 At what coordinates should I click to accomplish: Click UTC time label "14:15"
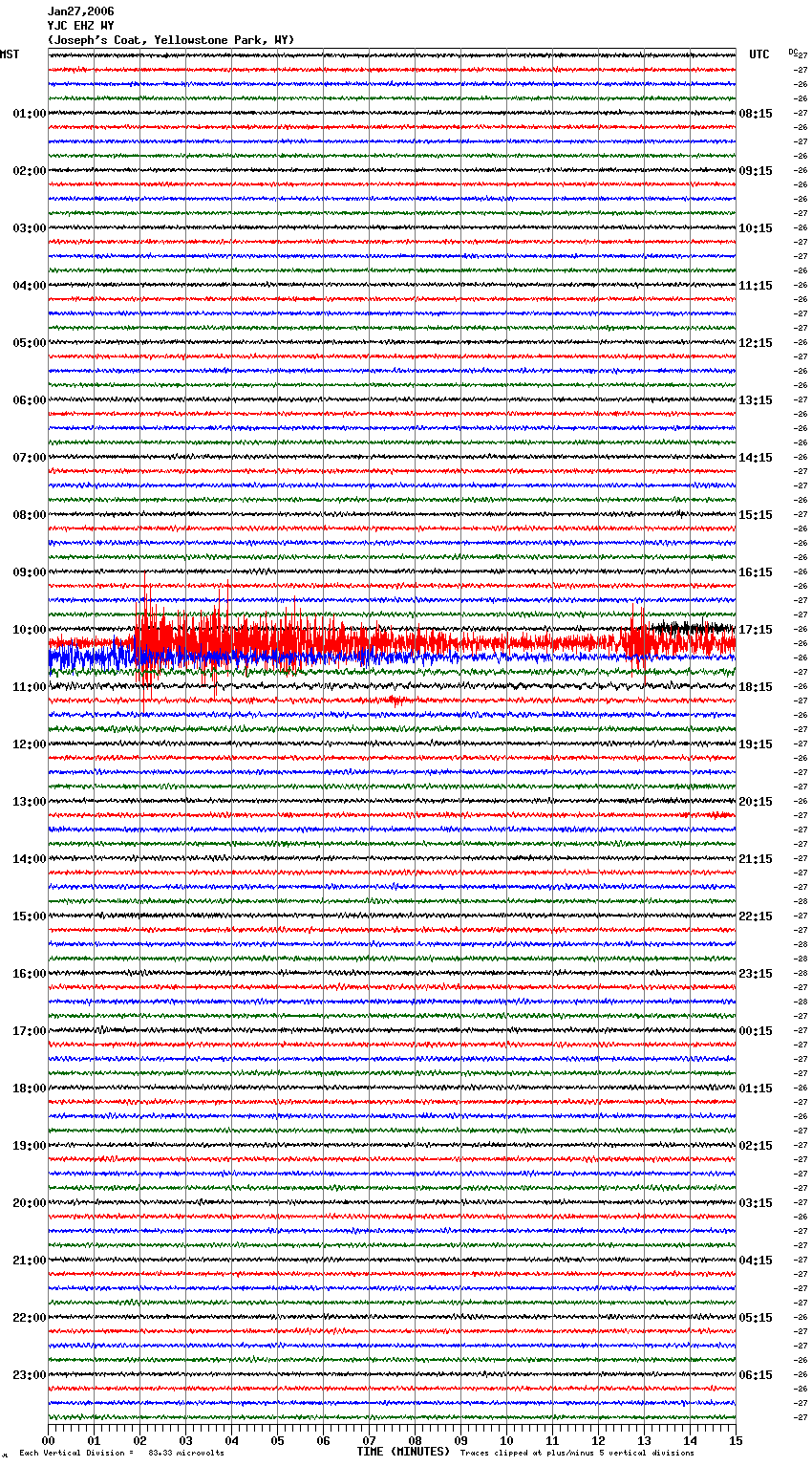tap(756, 458)
